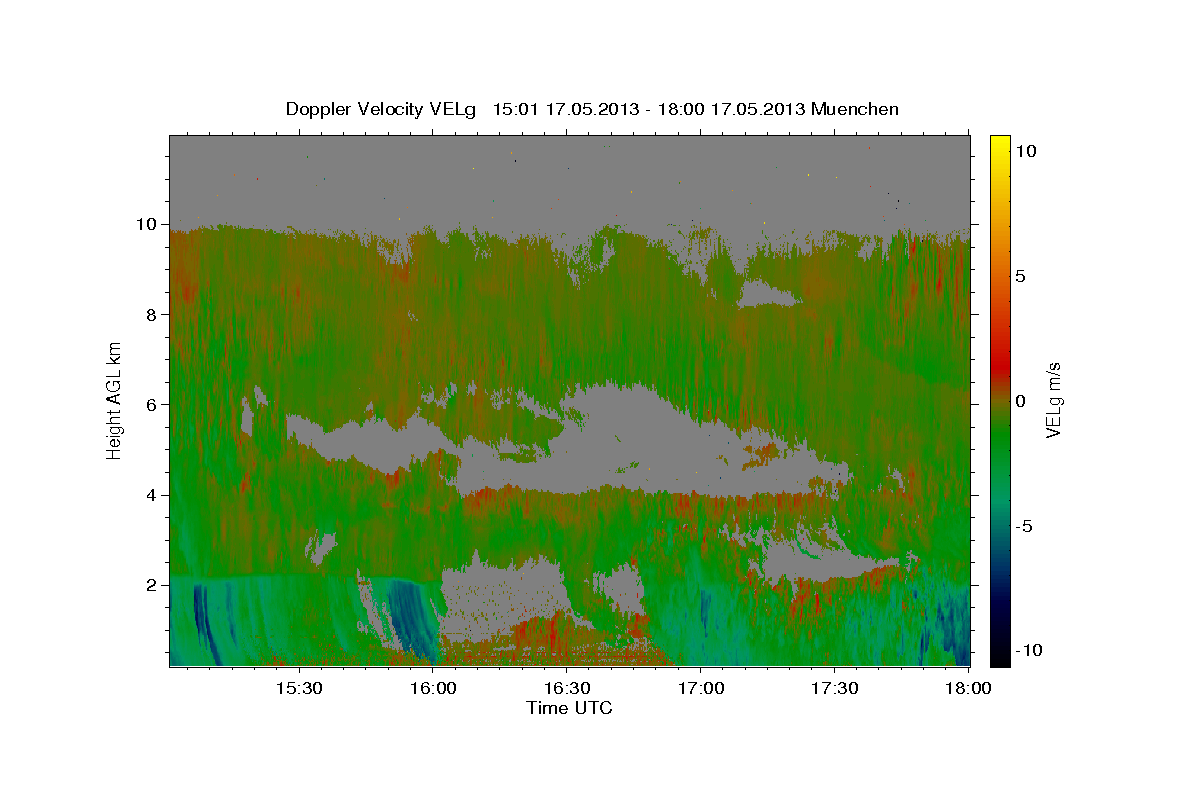Screen dimensions: 1200x800
Task: Click the height tick label 2
Action: (153, 585)
